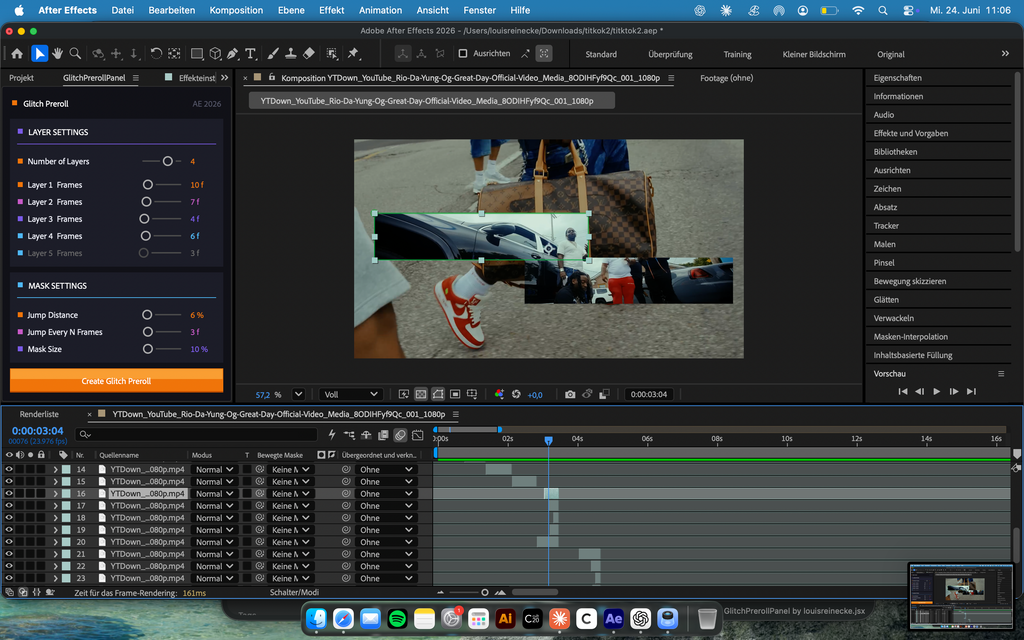Expand layer 22 properties triangle
The width and height of the screenshot is (1024, 640).
[56, 566]
